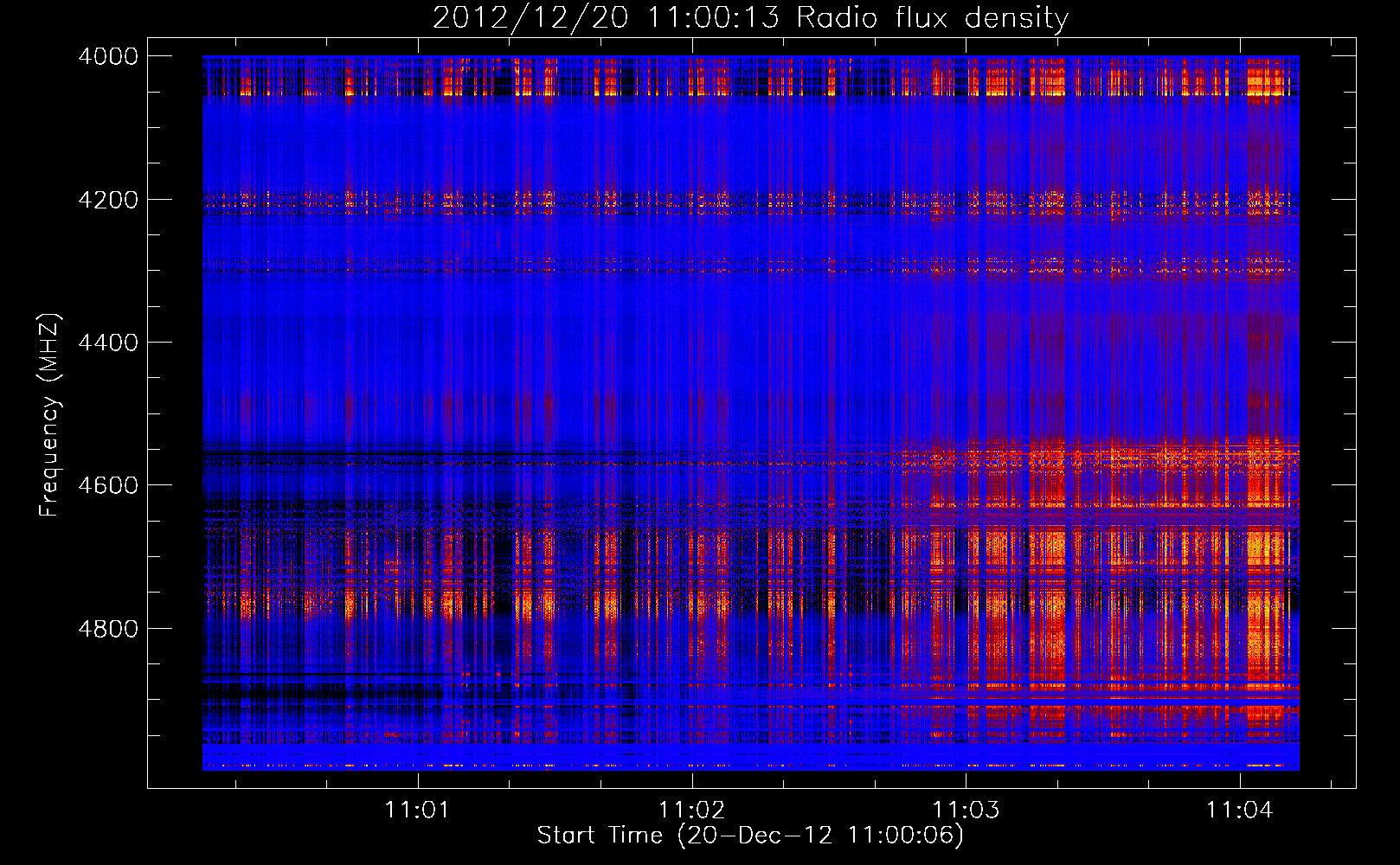
Task: Click the "Frequency (MHZ)" y-axis title
Action: click(49, 415)
